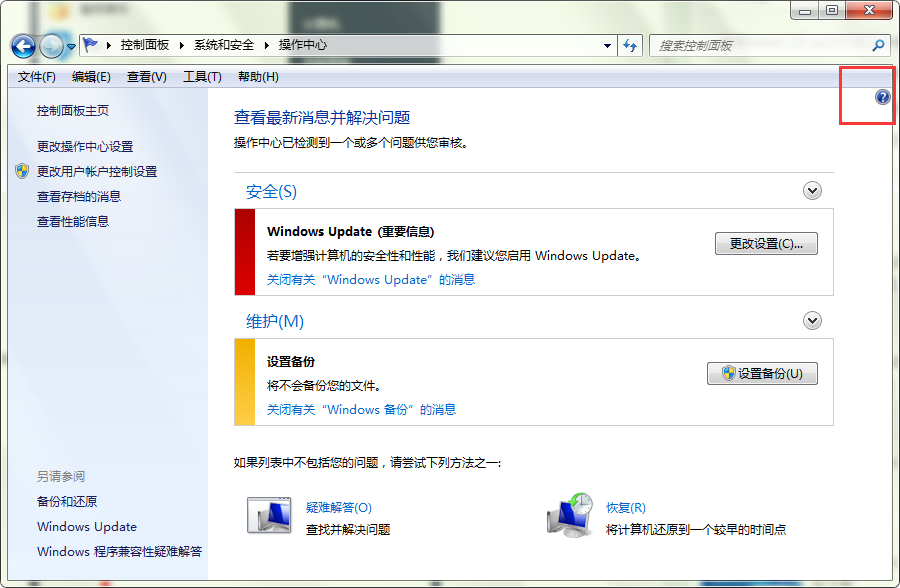Click the Back navigation arrow button
The height and width of the screenshot is (588, 900).
click(x=24, y=46)
